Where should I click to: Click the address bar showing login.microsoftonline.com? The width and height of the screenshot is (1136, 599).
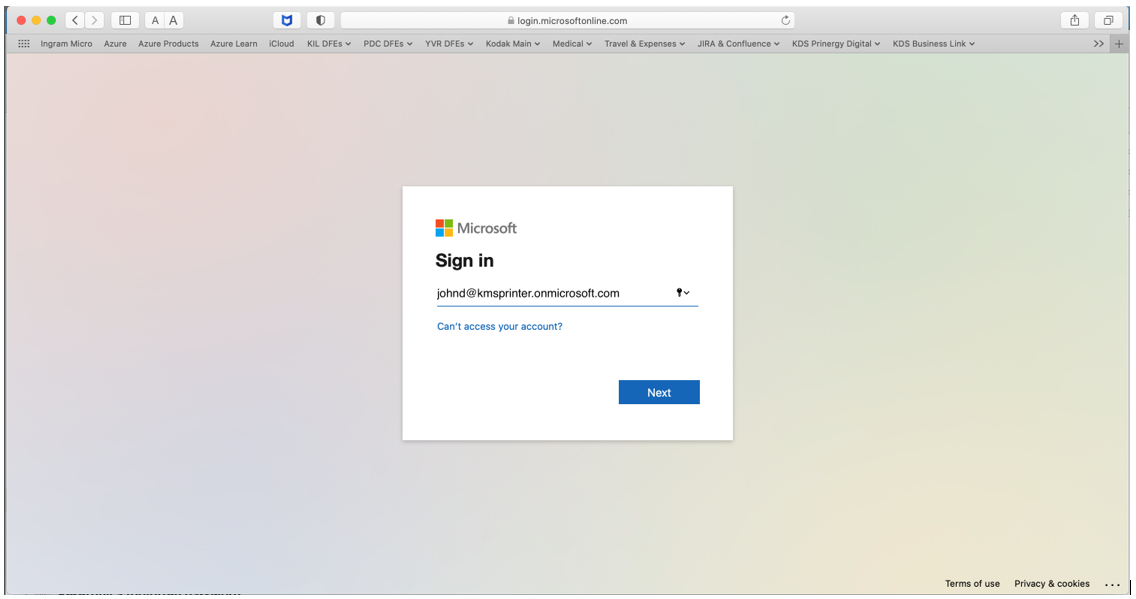pos(567,20)
